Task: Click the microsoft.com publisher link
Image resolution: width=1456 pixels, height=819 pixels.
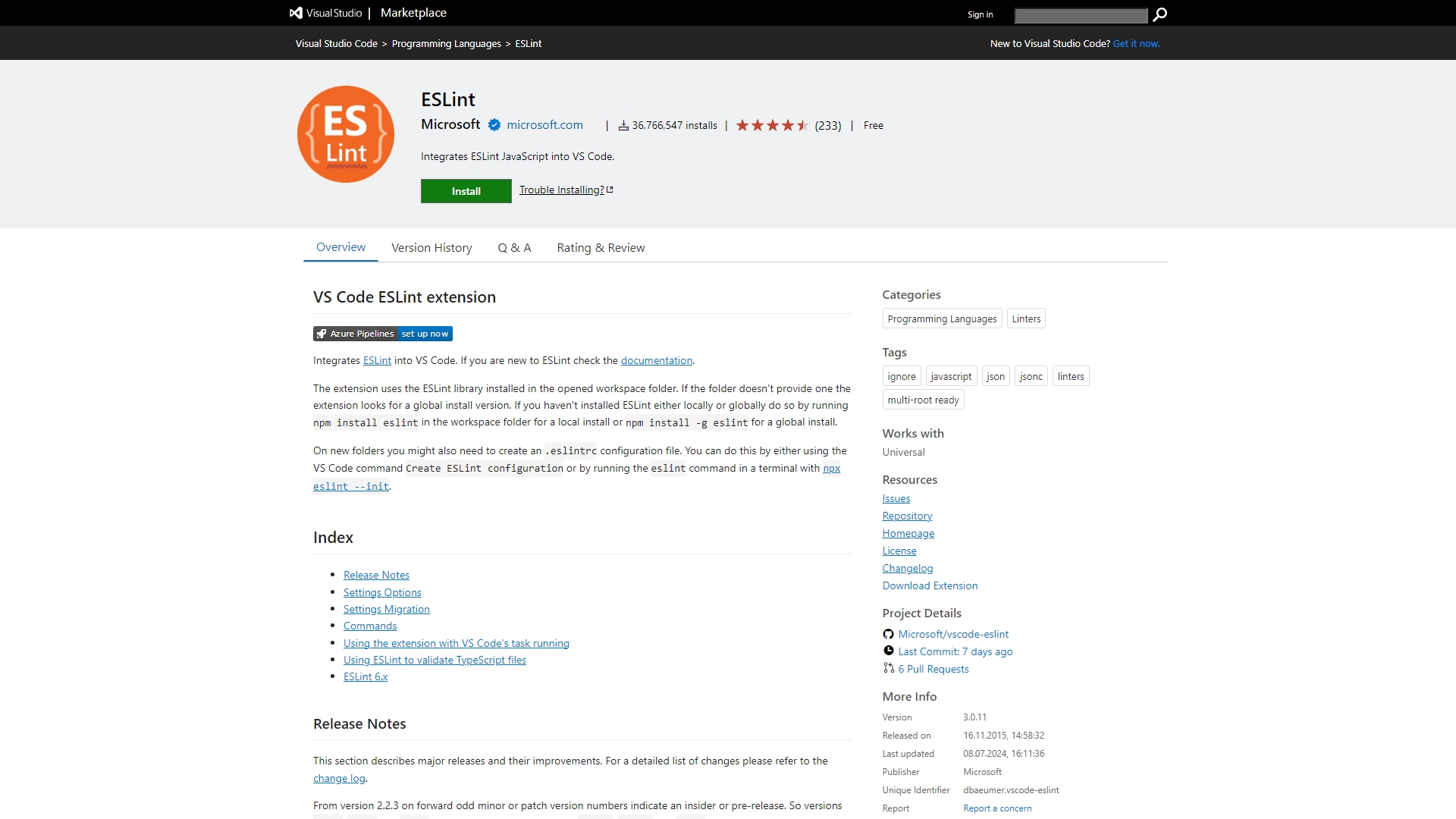Action: click(544, 124)
